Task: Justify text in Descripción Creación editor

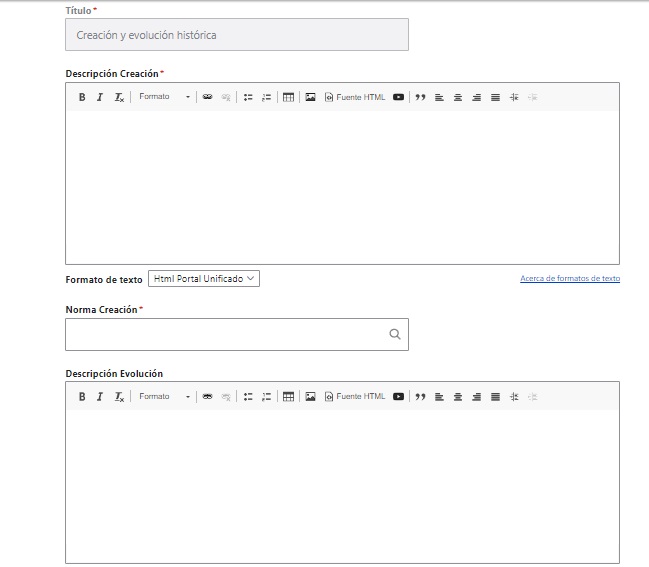Action: click(x=495, y=97)
